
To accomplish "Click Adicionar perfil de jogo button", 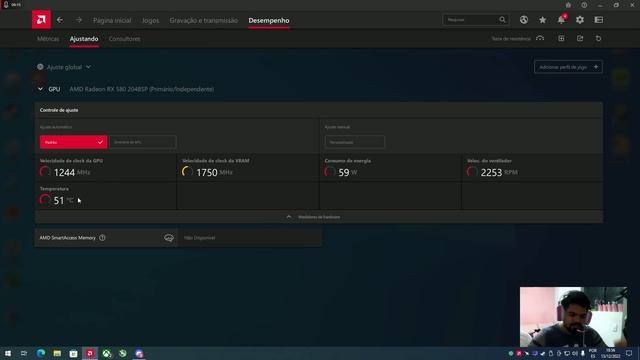I will tap(568, 67).
